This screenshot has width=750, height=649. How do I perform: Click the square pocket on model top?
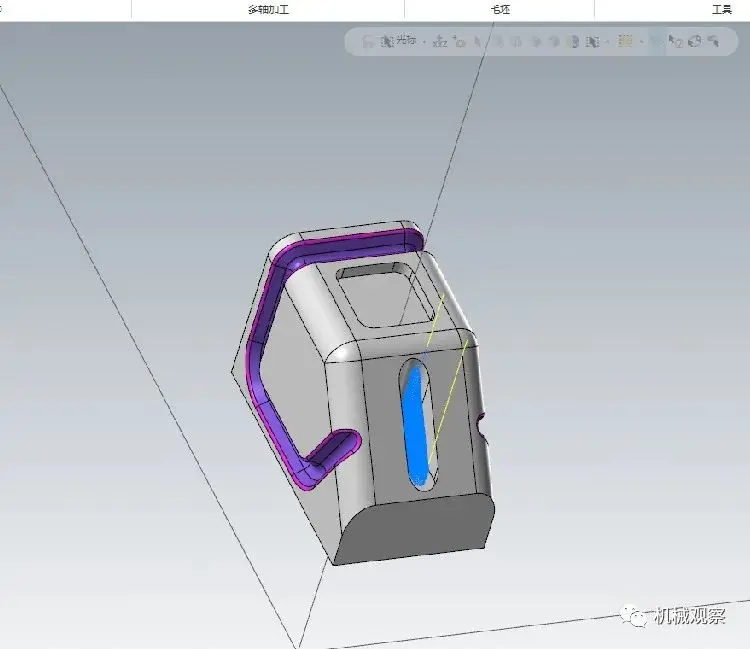pos(386,294)
